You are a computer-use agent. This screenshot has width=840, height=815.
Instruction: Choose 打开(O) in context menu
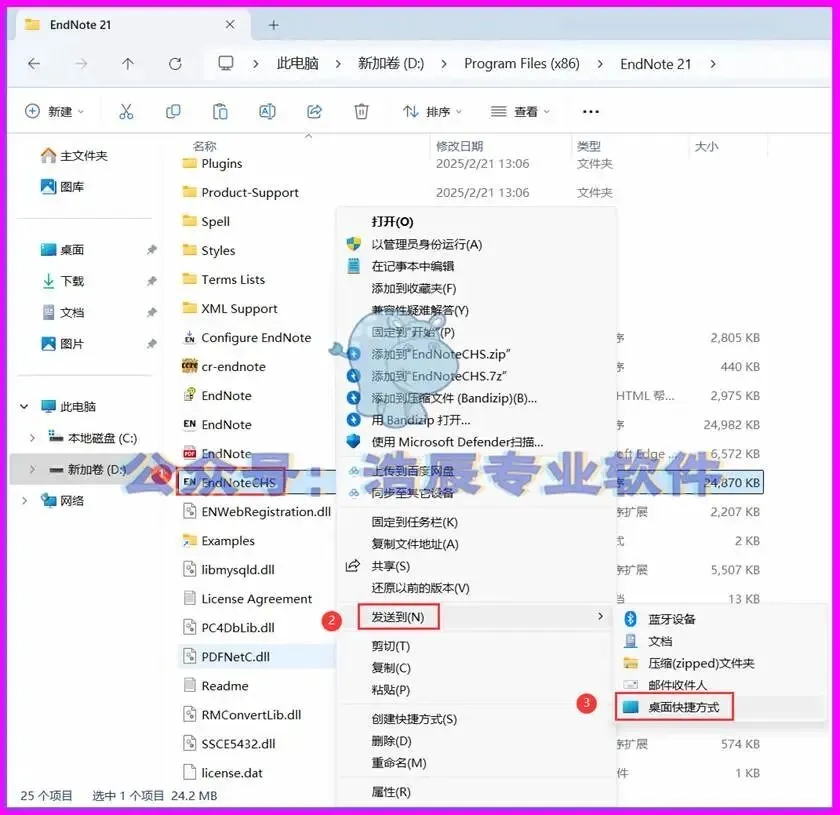click(392, 222)
